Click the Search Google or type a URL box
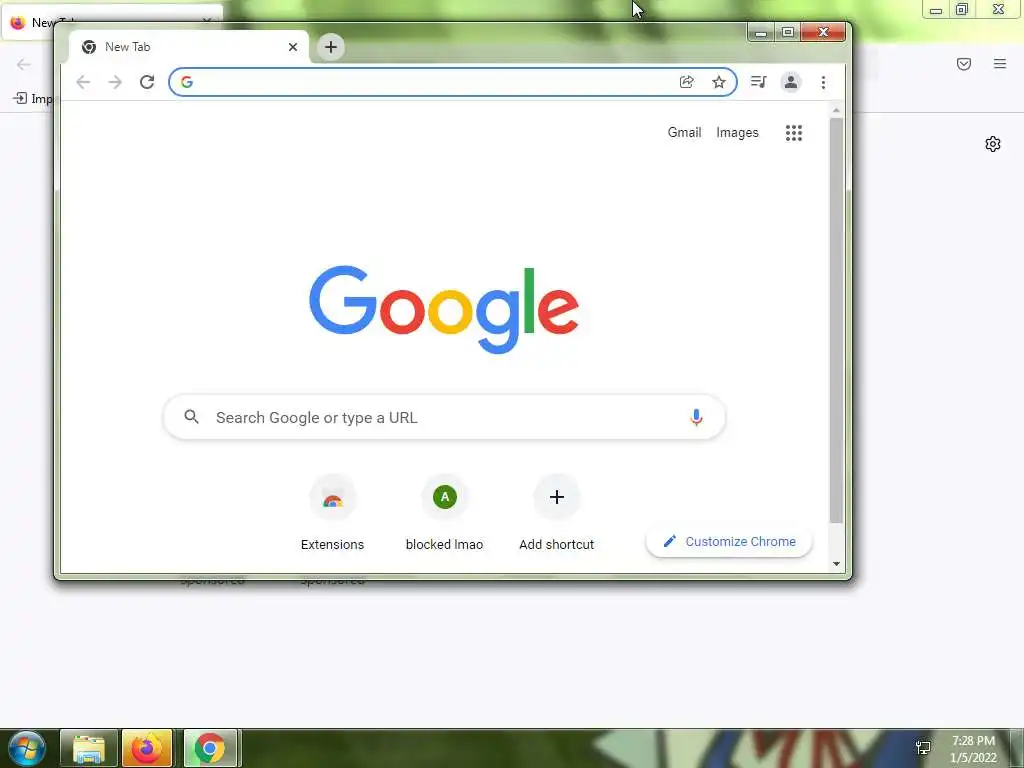The image size is (1024, 768). click(444, 417)
